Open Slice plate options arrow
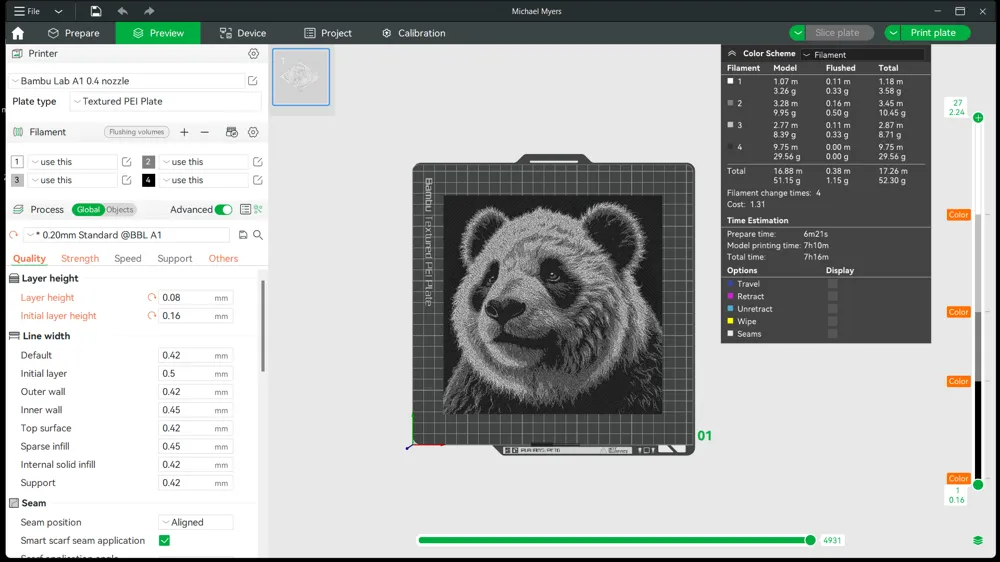This screenshot has width=1000, height=562. [797, 33]
